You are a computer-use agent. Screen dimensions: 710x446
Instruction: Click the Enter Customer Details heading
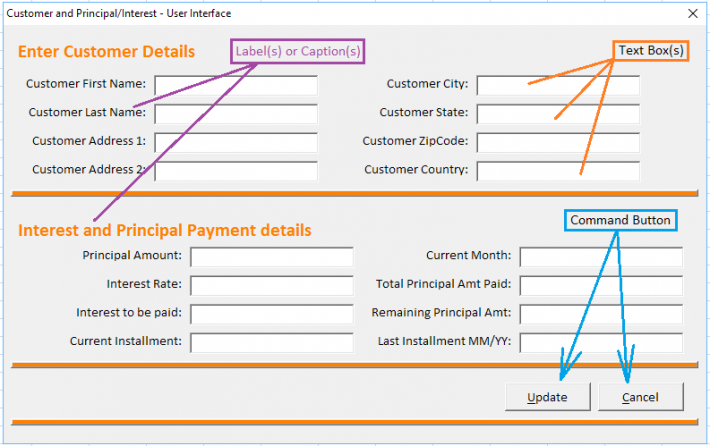click(106, 52)
